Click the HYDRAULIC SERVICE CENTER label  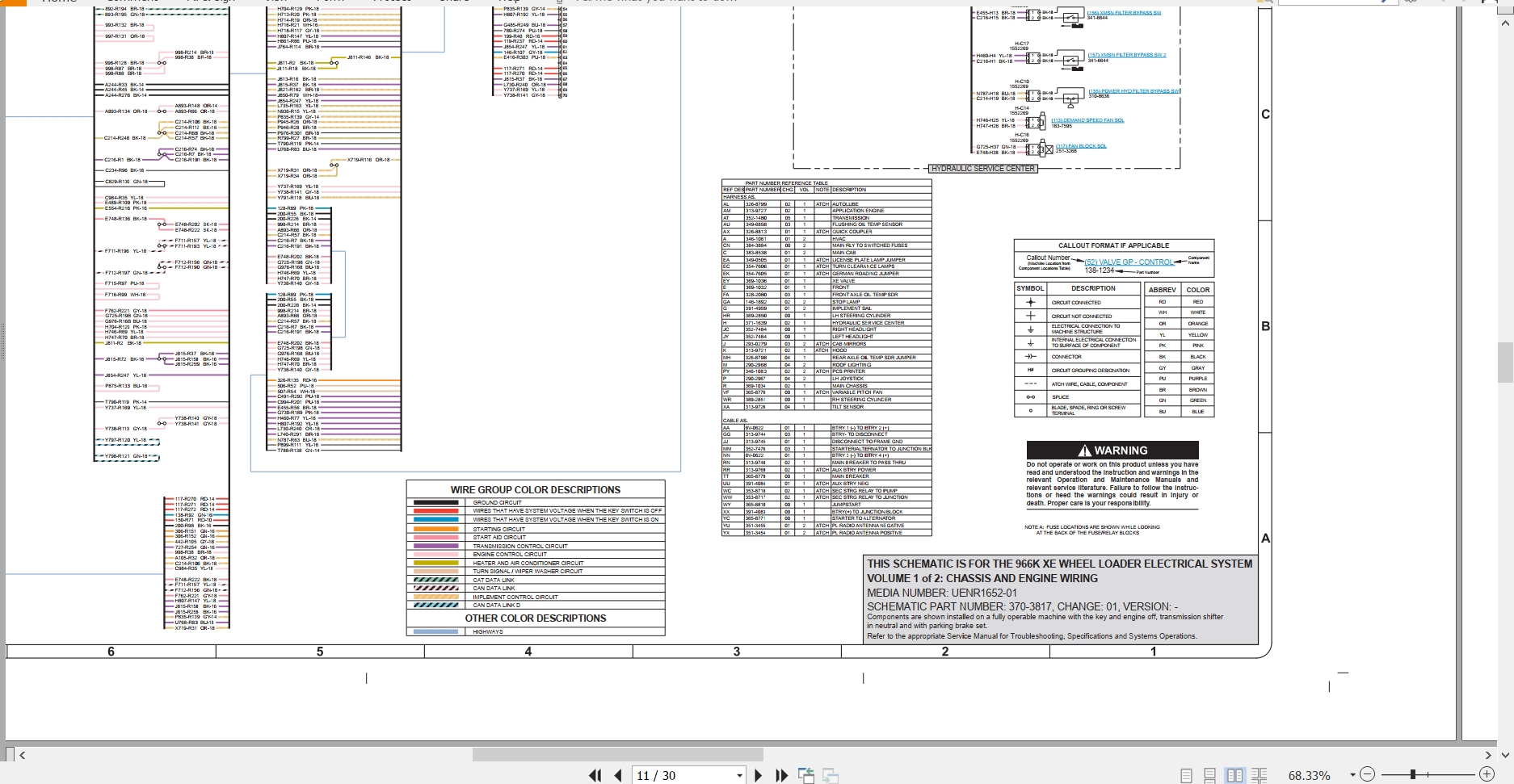[982, 169]
